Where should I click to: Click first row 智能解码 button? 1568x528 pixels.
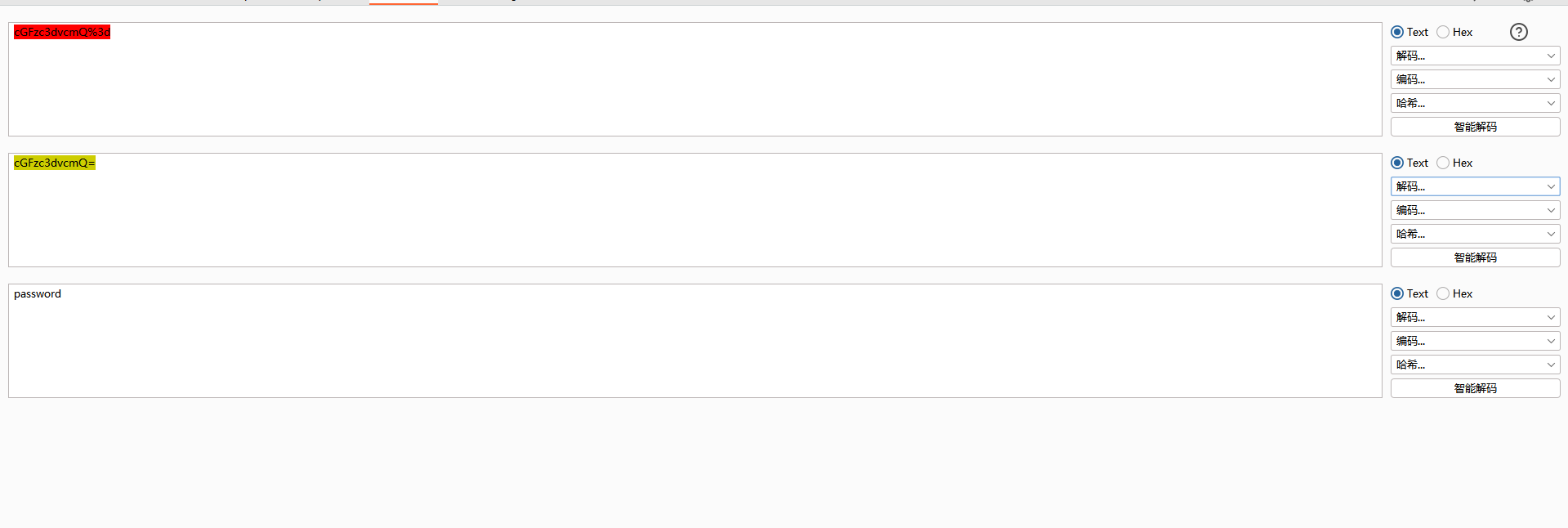click(1475, 127)
